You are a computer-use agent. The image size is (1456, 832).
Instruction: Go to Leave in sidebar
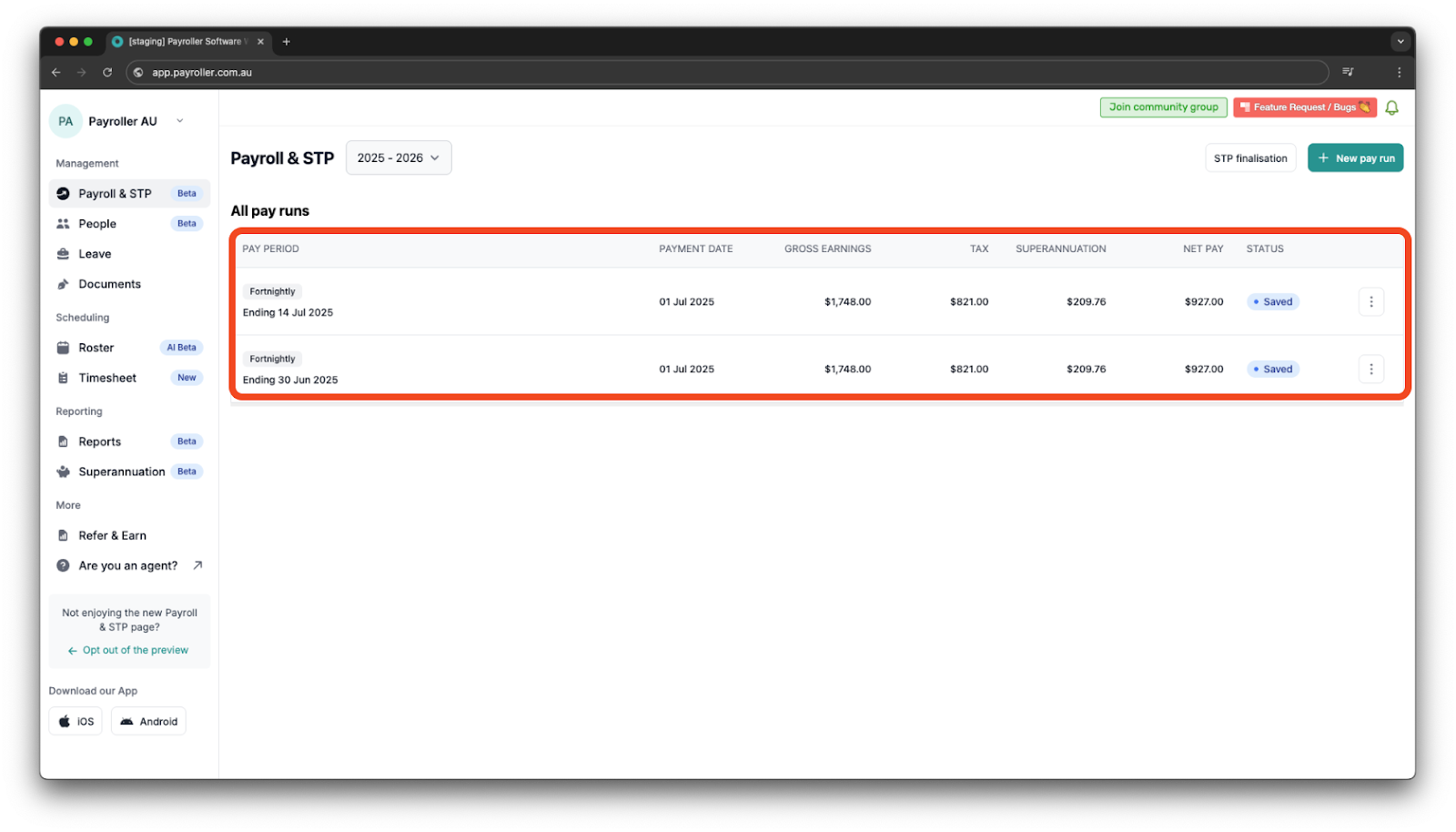[x=129, y=254]
